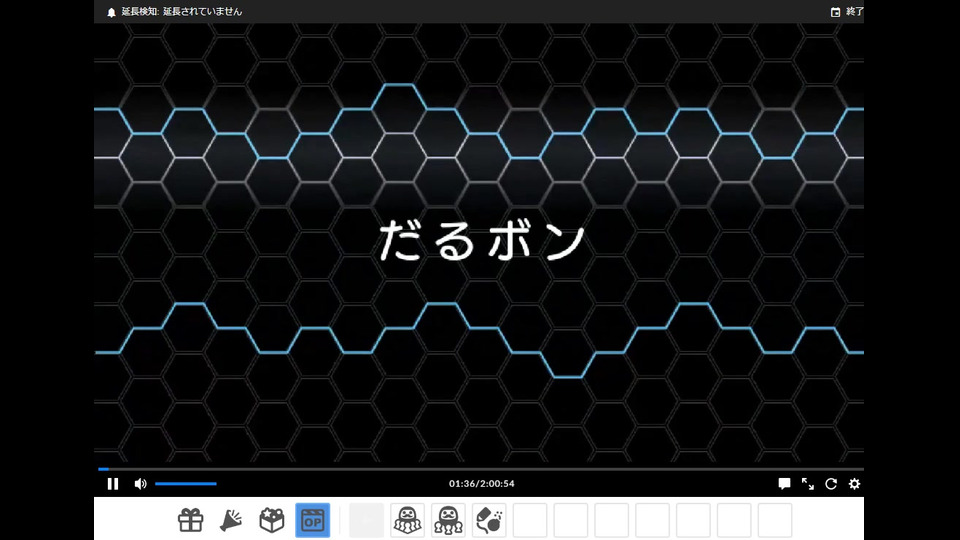
Task: Click the だるボン title in the video
Action: pos(482,241)
